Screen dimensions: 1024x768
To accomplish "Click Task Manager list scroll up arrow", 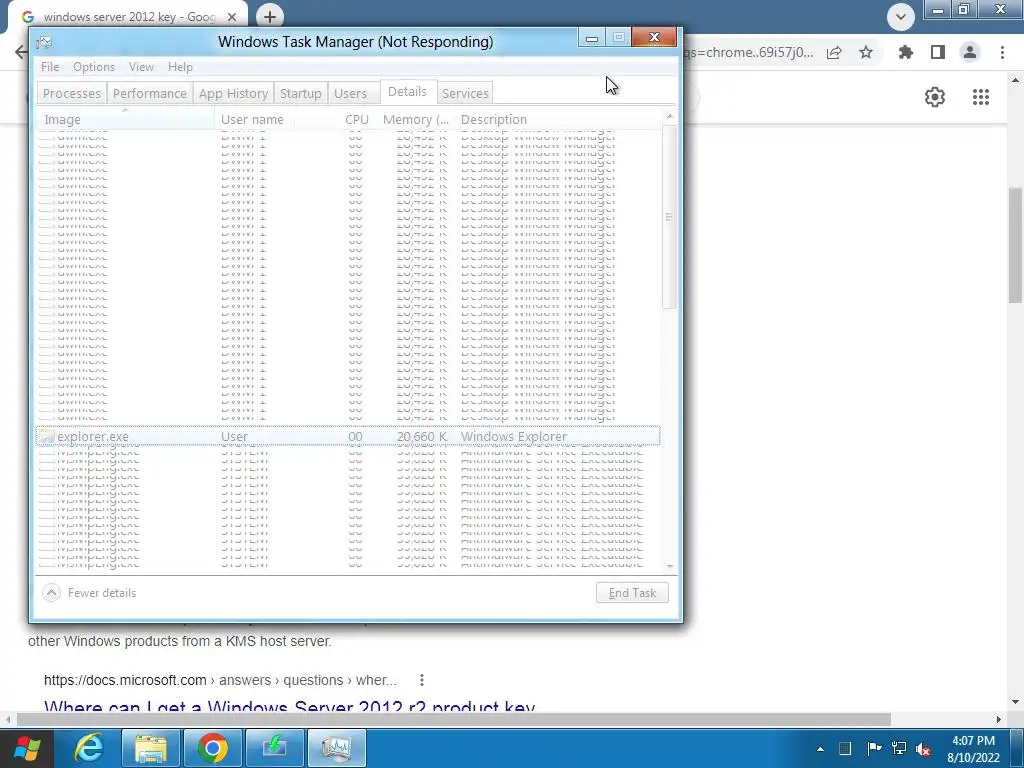I will (669, 116).
